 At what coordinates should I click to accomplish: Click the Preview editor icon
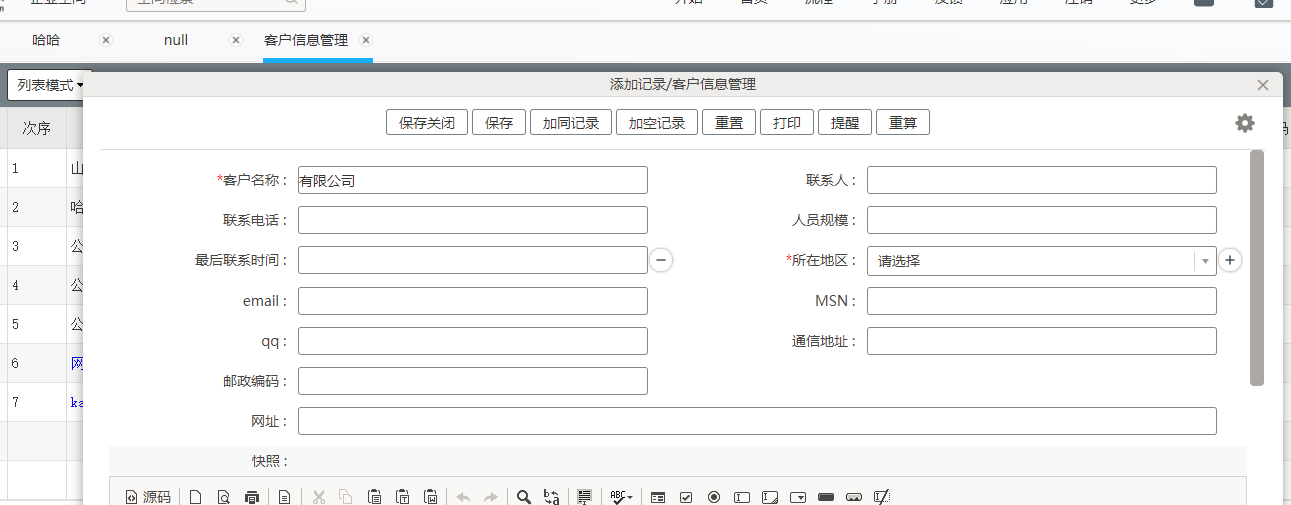click(223, 496)
